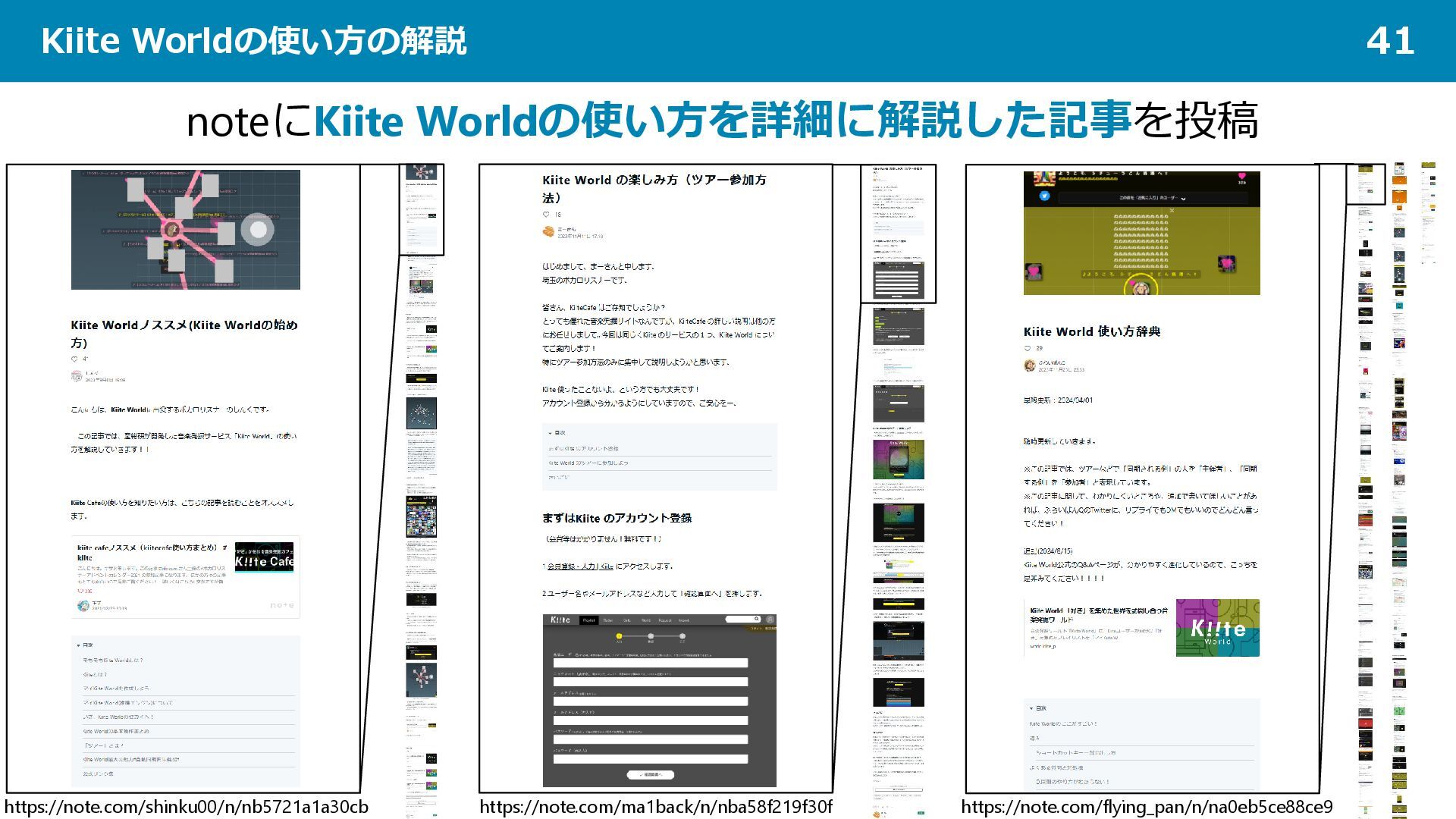Click author avatar inside the kiite cafeノススメ link card
This screenshot has height=819, width=1456.
point(83,605)
